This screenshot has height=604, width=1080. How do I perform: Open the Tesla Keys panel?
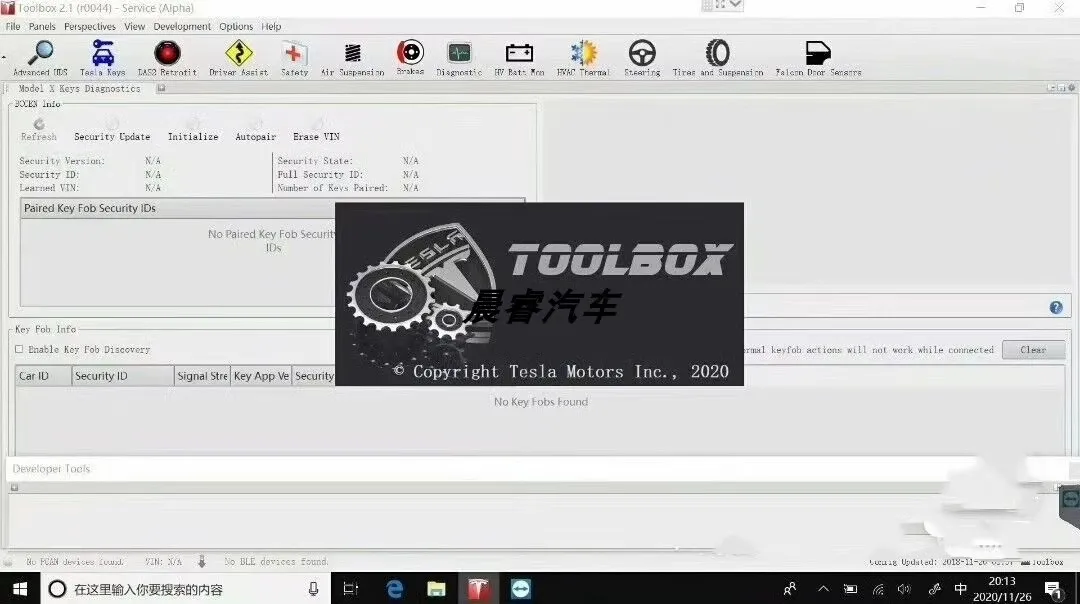(103, 58)
